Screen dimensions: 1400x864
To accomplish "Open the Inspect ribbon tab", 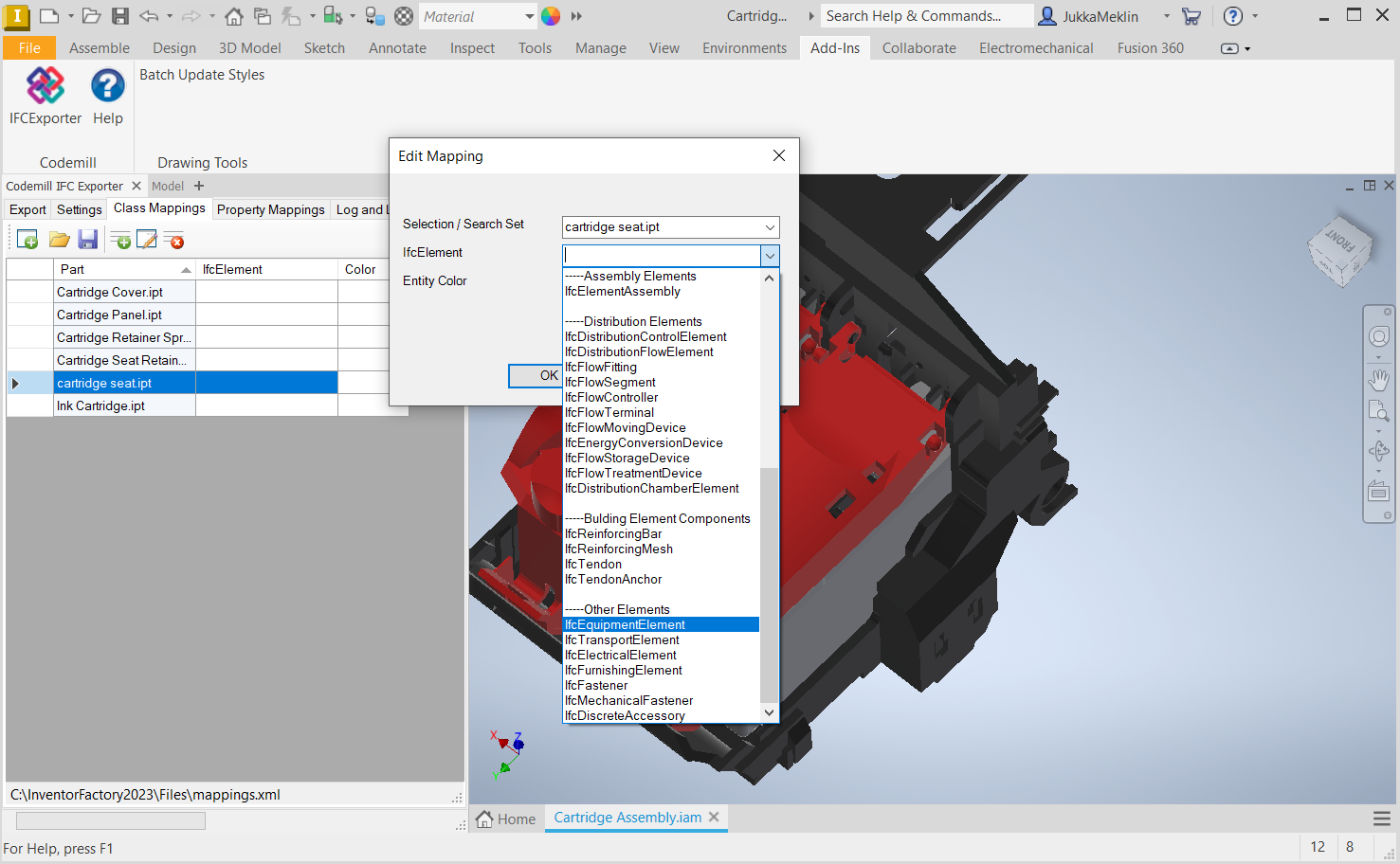I will pos(472,48).
